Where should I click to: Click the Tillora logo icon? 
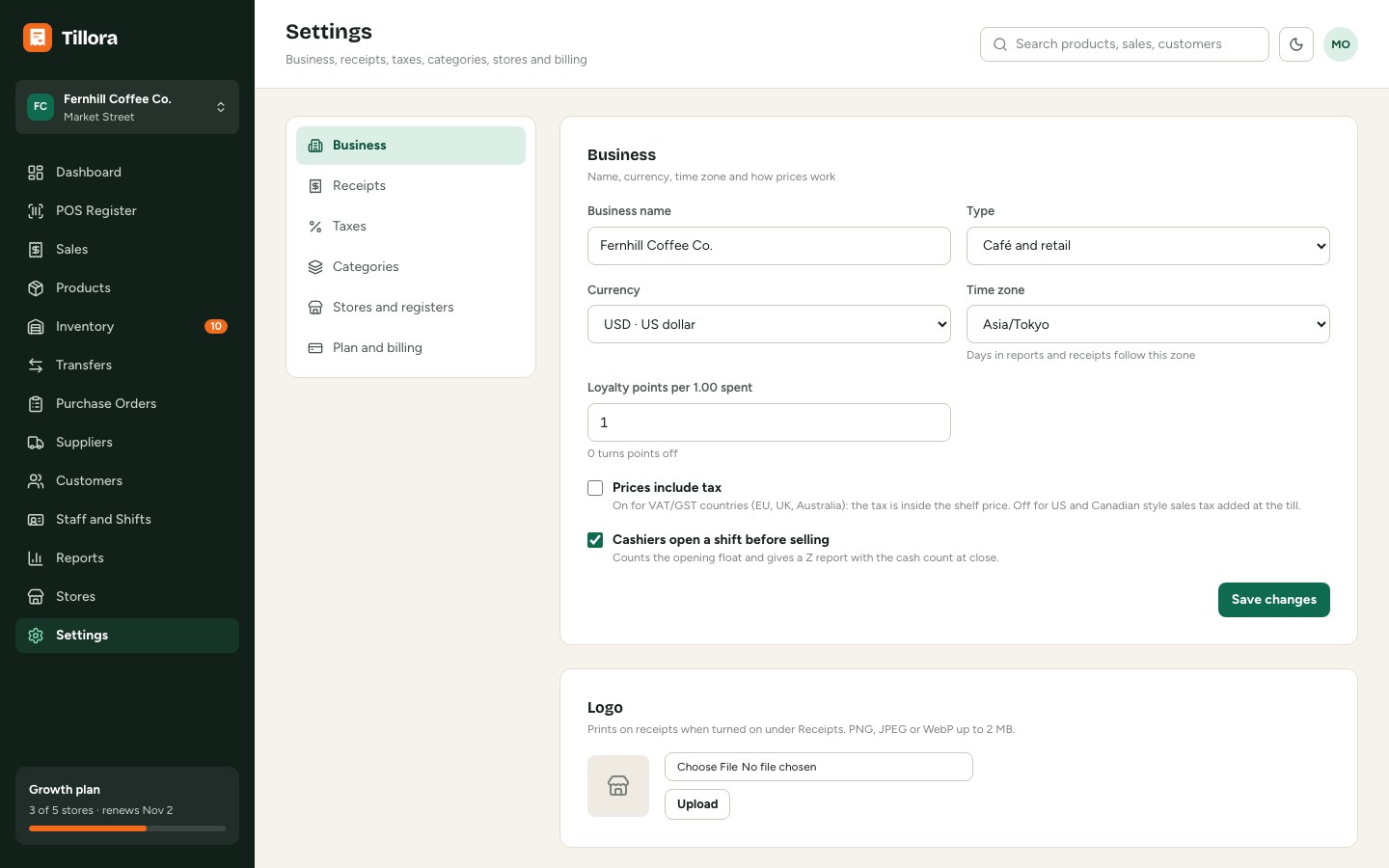pos(38,38)
